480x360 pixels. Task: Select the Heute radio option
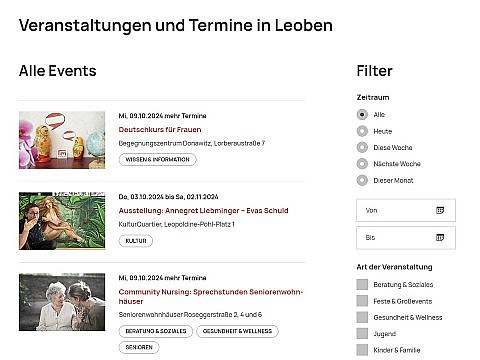pos(362,131)
